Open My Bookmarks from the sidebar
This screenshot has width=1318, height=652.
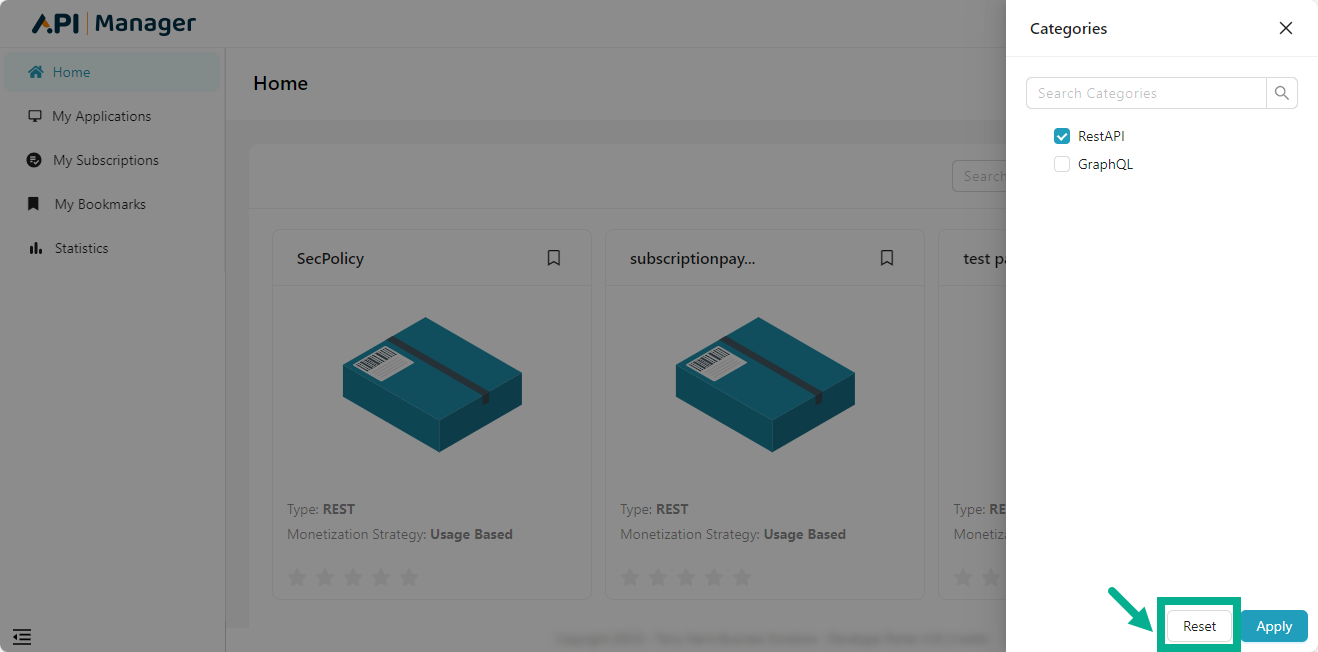coord(98,204)
